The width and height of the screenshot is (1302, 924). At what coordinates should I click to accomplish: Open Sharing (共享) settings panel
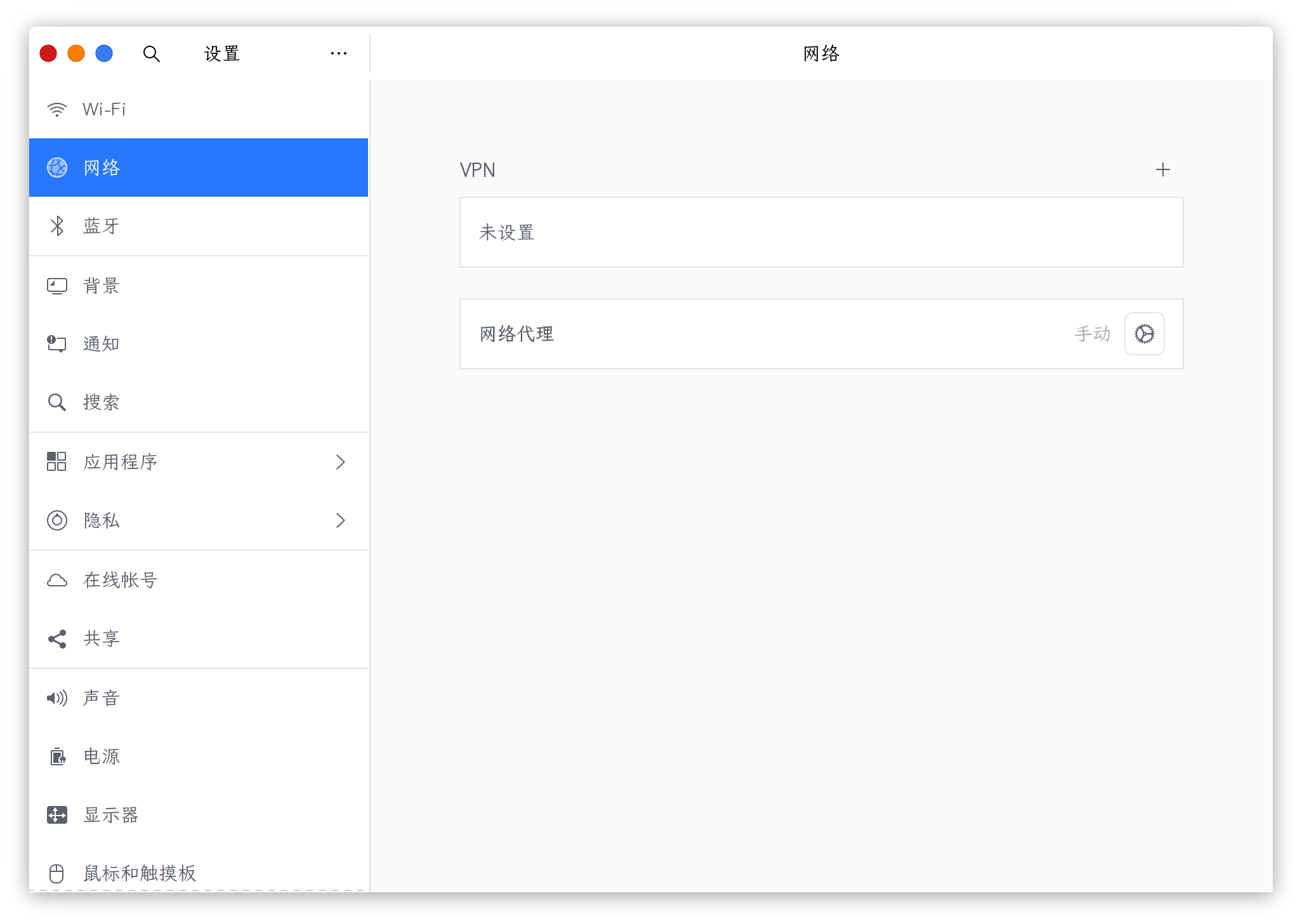pos(102,638)
